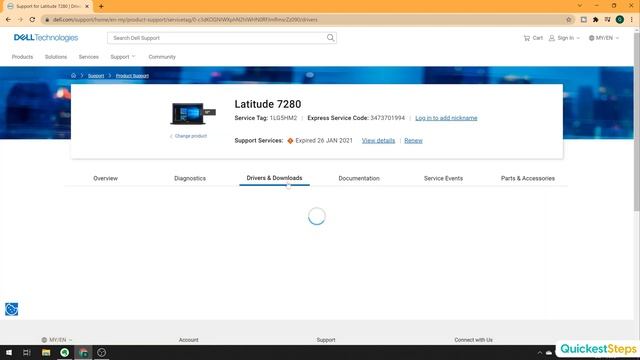The height and width of the screenshot is (360, 640).
Task: Expand the Support dropdown menu
Action: tap(122, 57)
